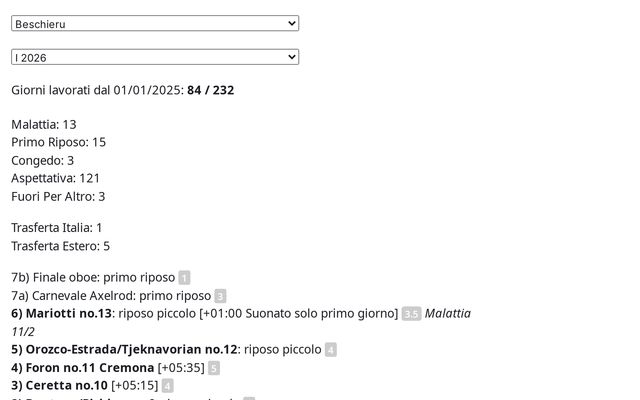Open the Beschieru name dropdown
The width and height of the screenshot is (640, 400).
pos(155,23)
